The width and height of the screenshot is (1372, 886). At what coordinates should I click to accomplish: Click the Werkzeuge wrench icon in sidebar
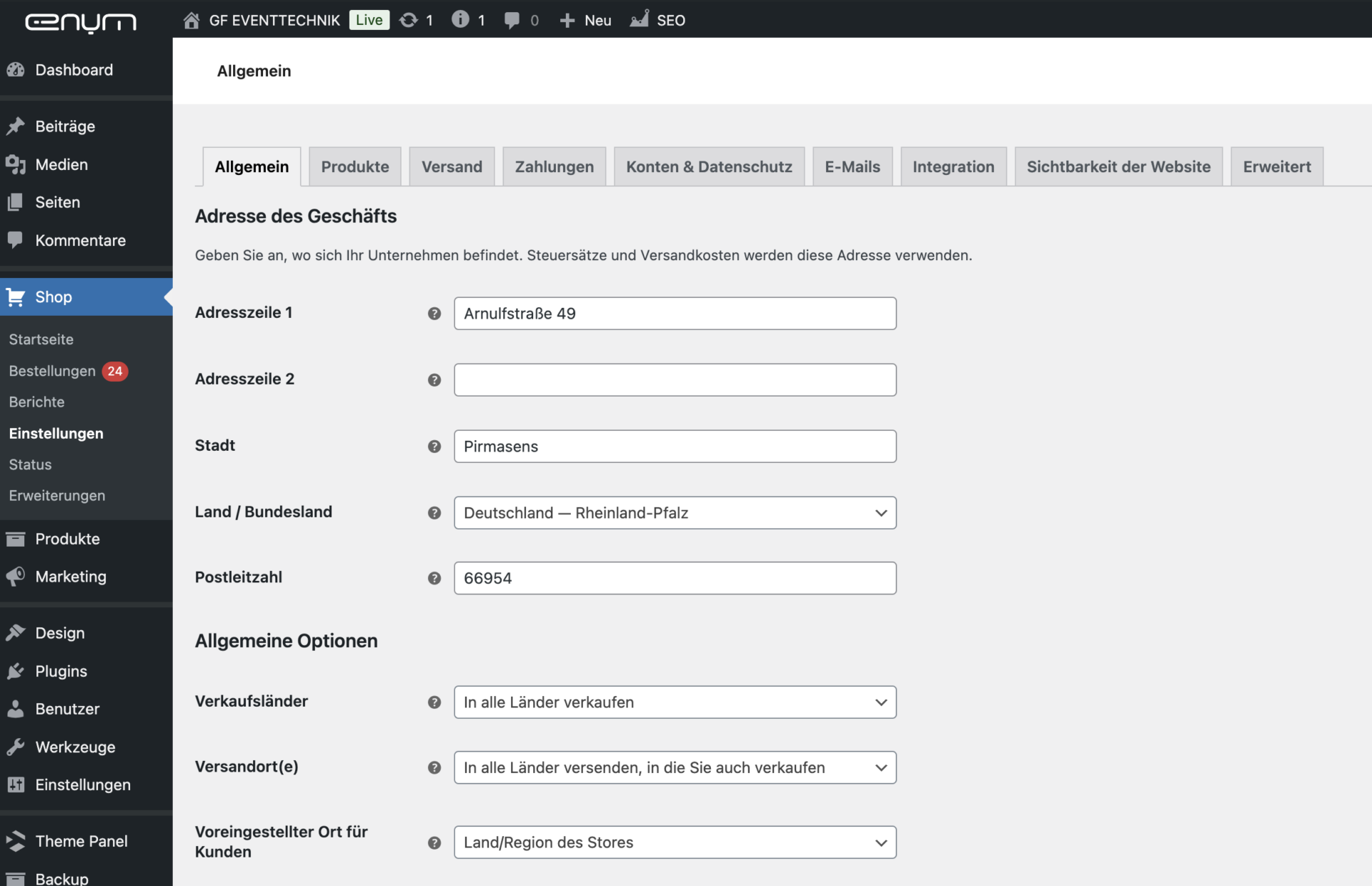click(x=16, y=747)
